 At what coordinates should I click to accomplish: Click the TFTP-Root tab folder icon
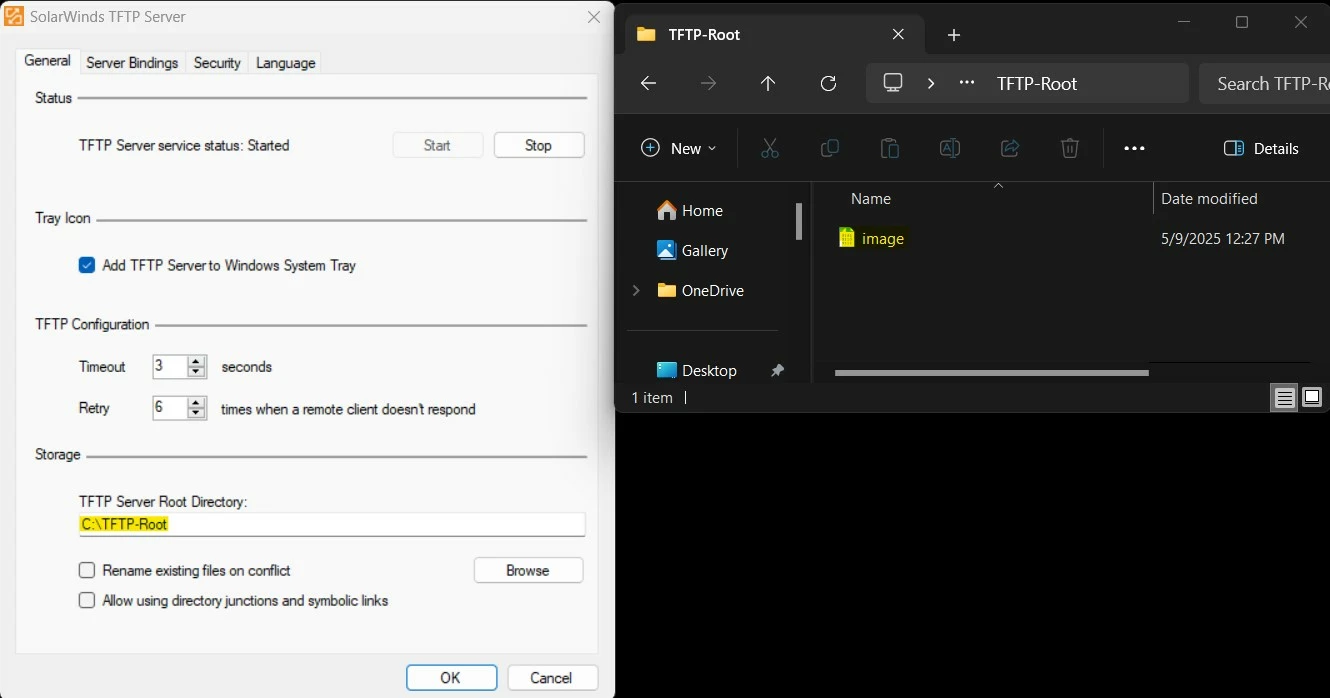(x=646, y=34)
